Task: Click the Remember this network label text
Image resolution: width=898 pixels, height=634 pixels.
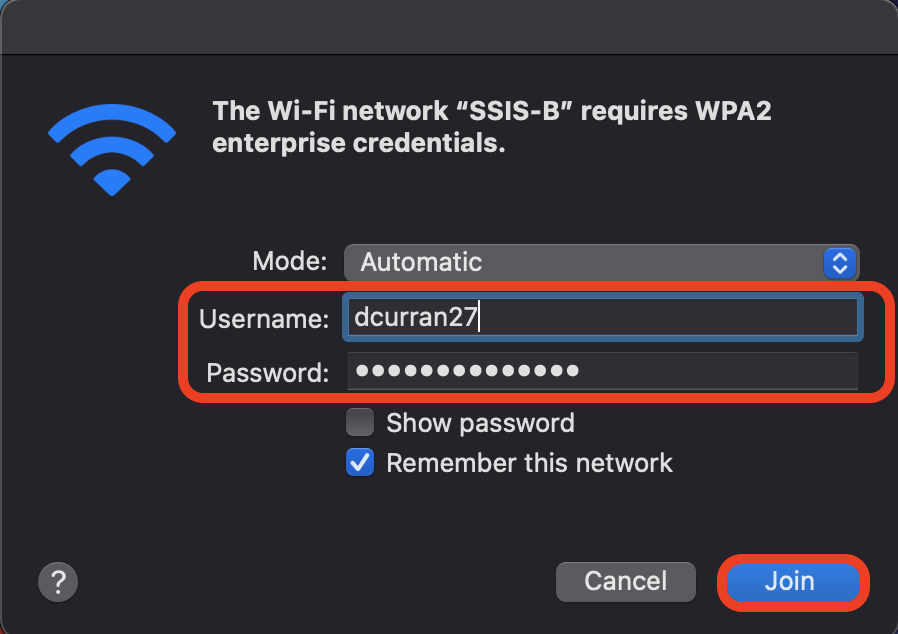Action: pos(529,463)
